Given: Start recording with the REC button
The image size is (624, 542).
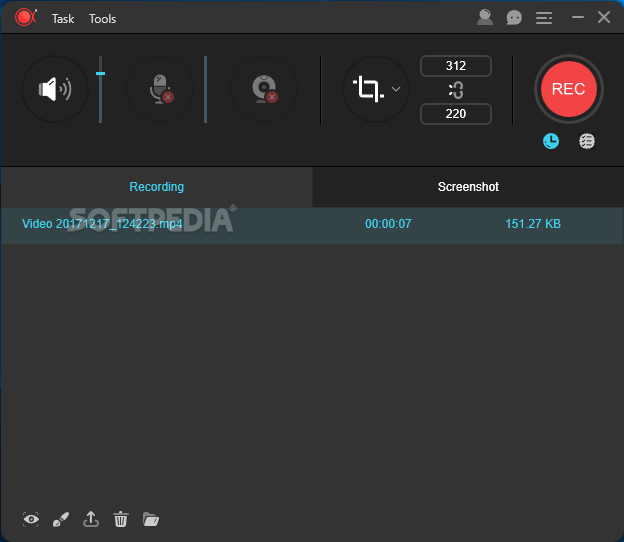Looking at the screenshot, I should pyautogui.click(x=569, y=89).
